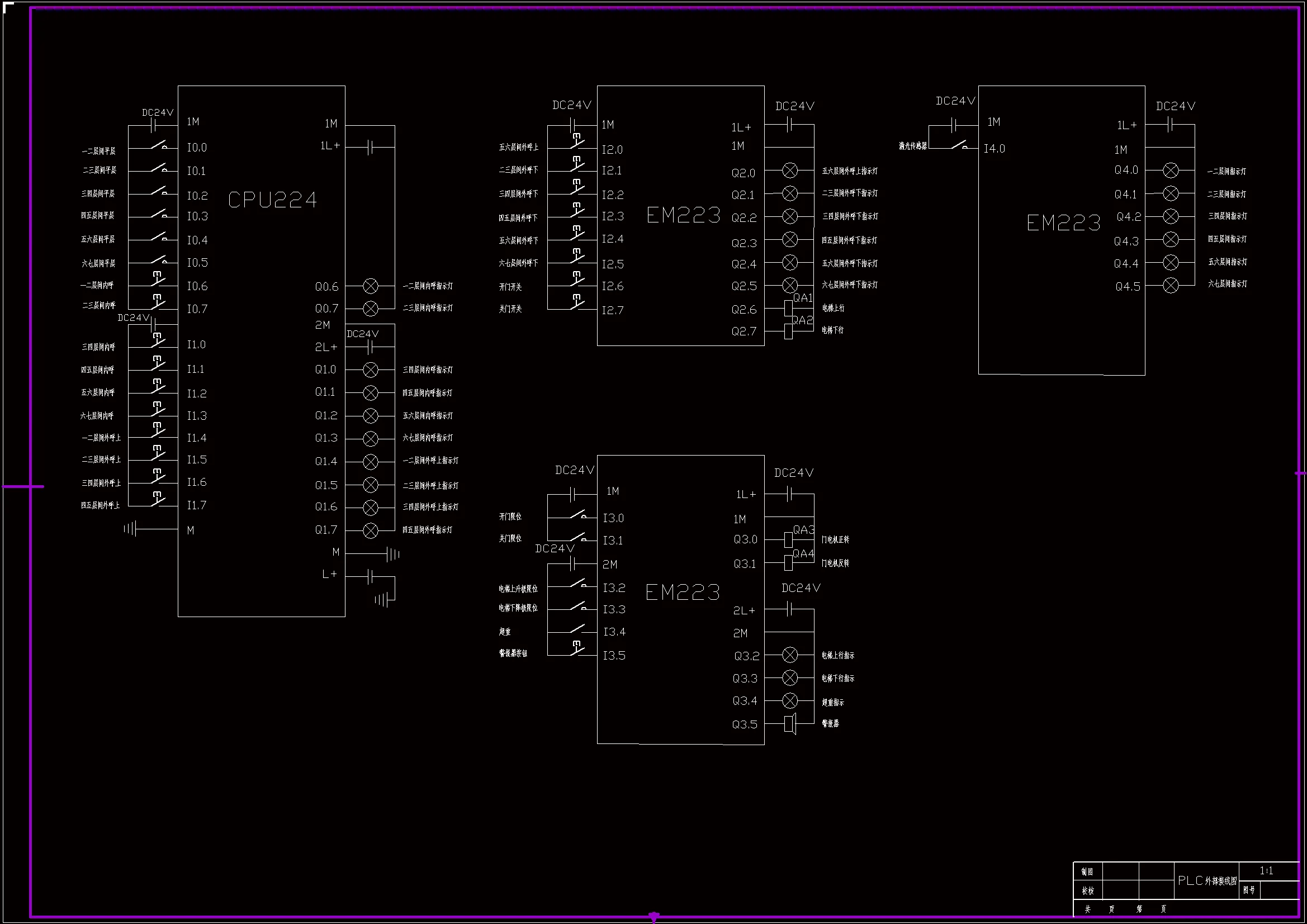
Task: Select the I2.7 input terminal label
Action: (613, 310)
